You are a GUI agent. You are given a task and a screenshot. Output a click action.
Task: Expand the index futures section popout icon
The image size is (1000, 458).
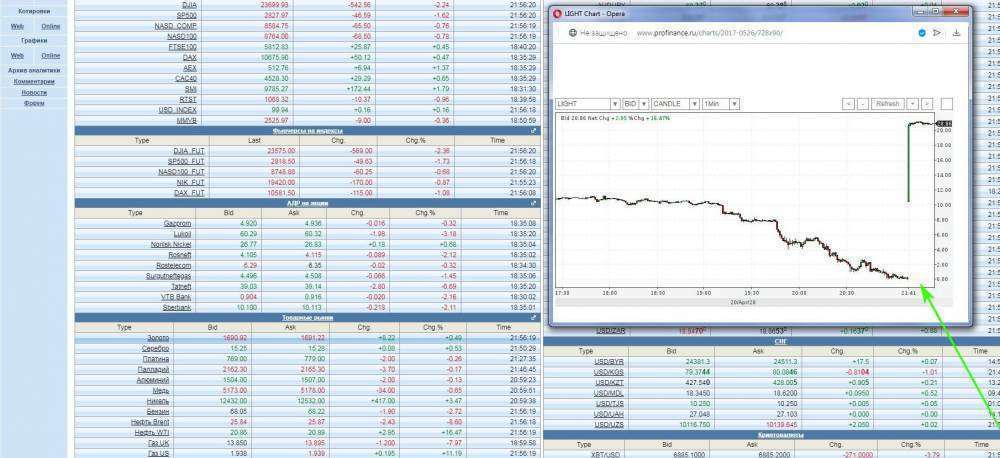[x=534, y=131]
